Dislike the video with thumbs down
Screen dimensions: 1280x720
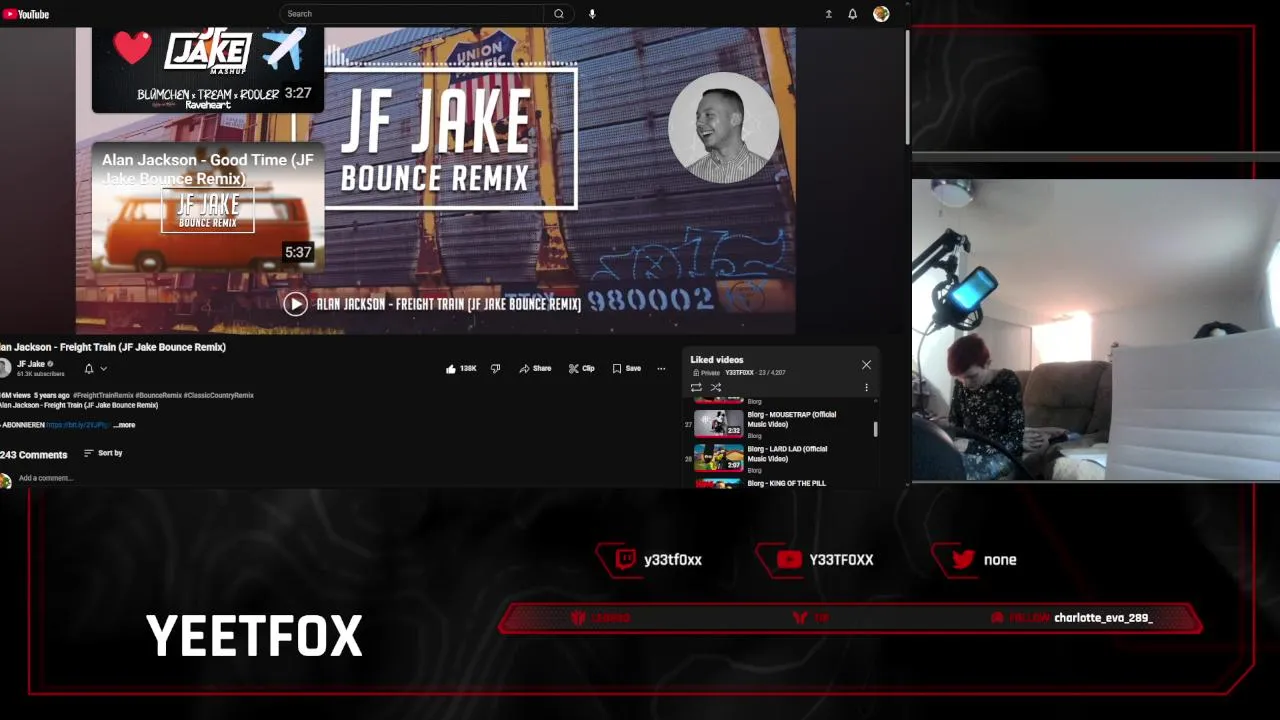[x=495, y=369]
